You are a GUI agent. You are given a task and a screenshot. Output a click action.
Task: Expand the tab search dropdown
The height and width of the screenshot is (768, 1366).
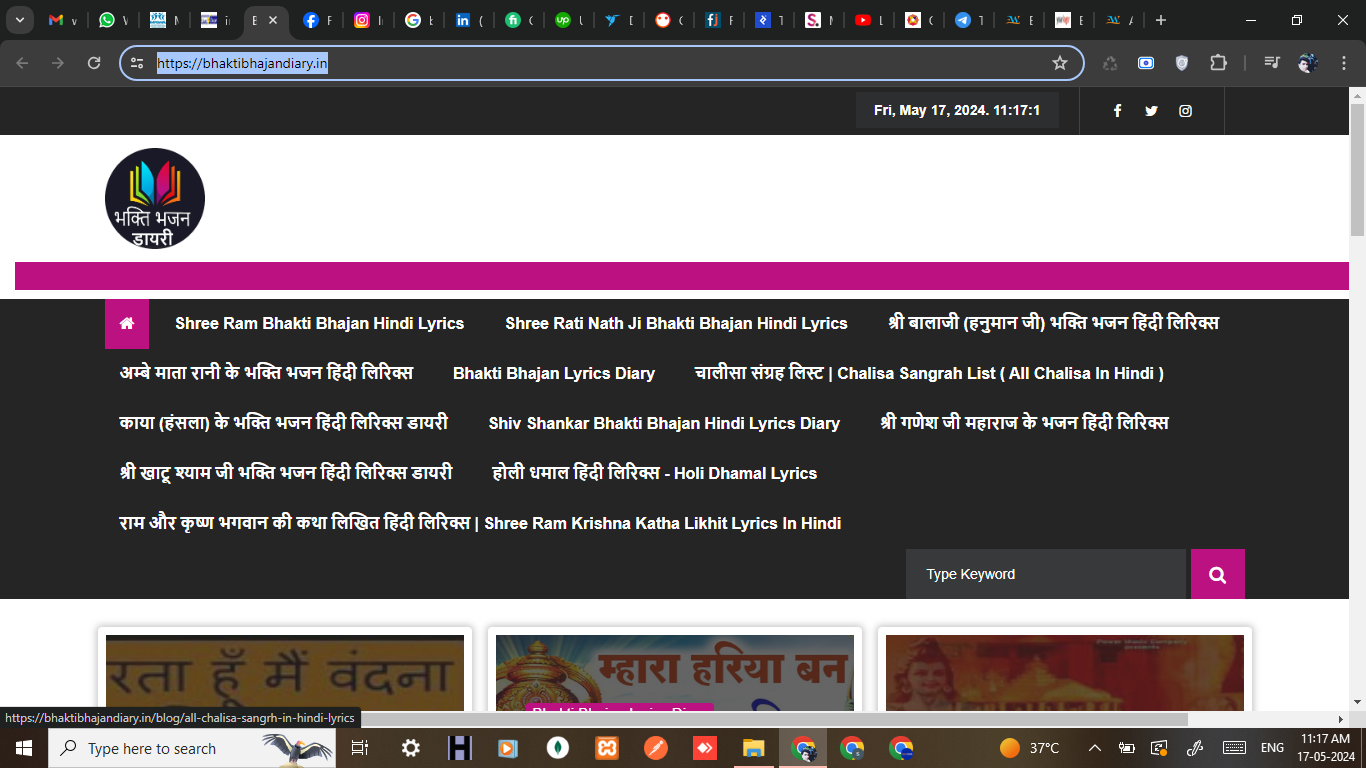pos(19,20)
